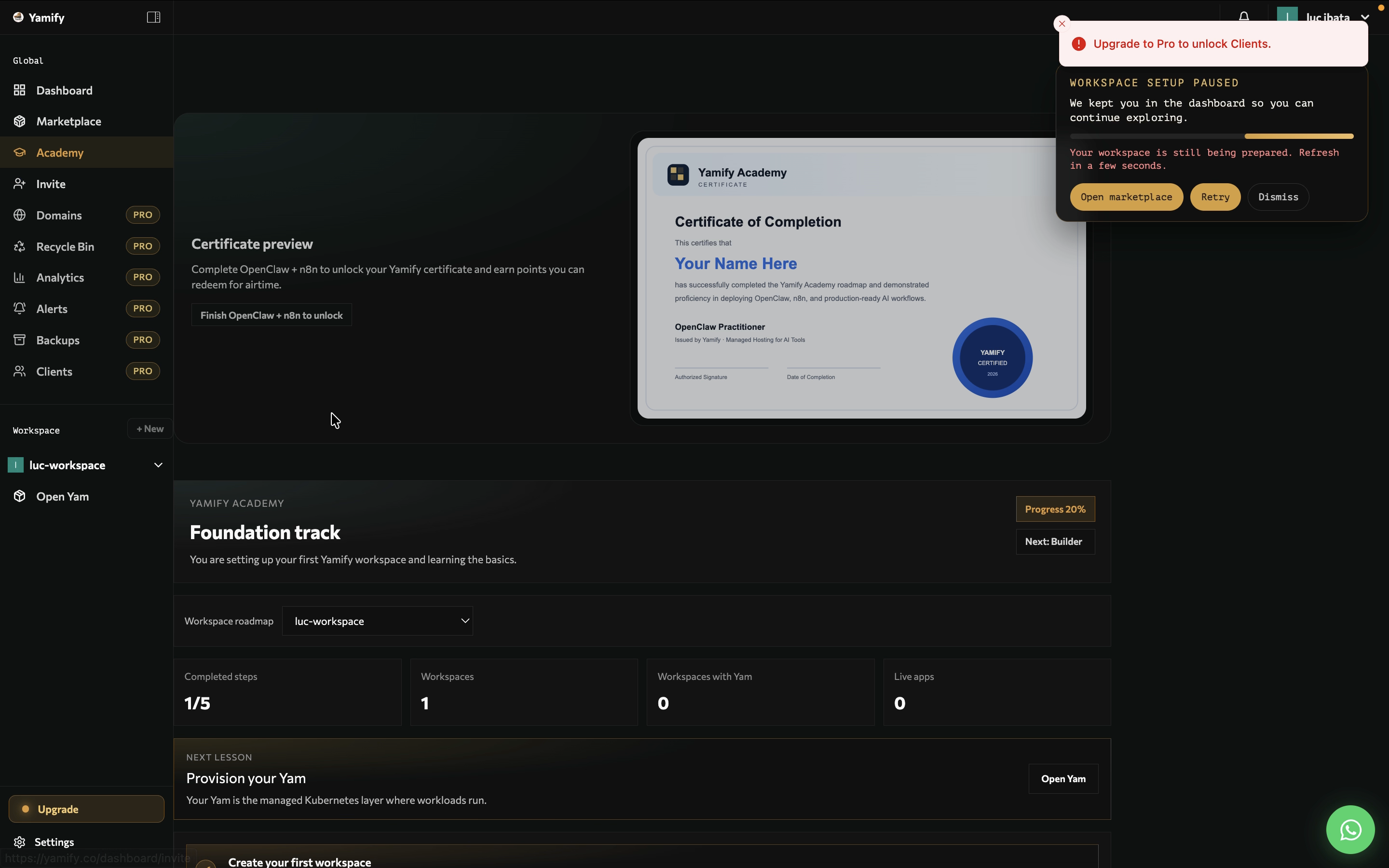Open the Alerts bell icon in the sidebar
The width and height of the screenshot is (1389, 868).
click(x=19, y=309)
